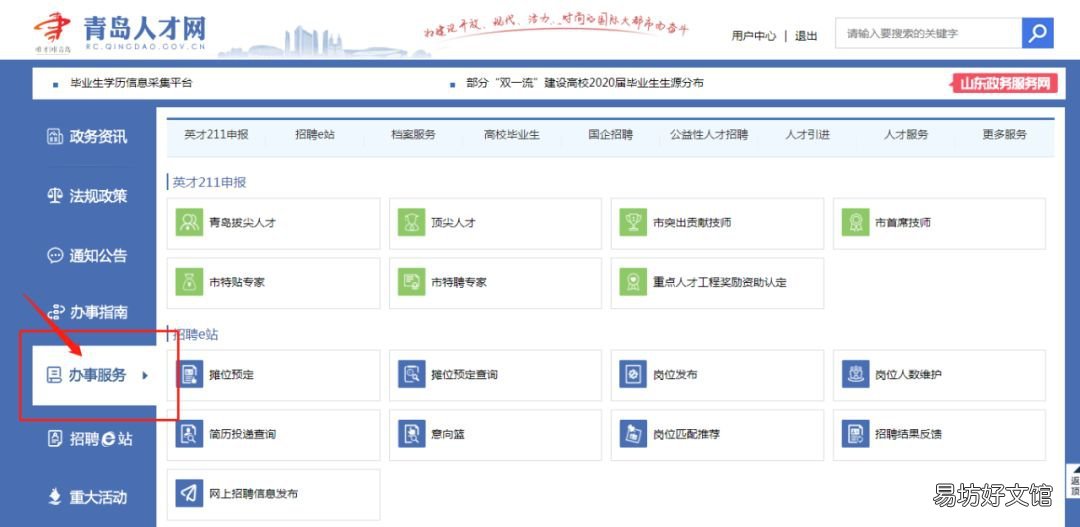Open the 政务资讯 sidebar menu
The image size is (1080, 527).
point(98,136)
